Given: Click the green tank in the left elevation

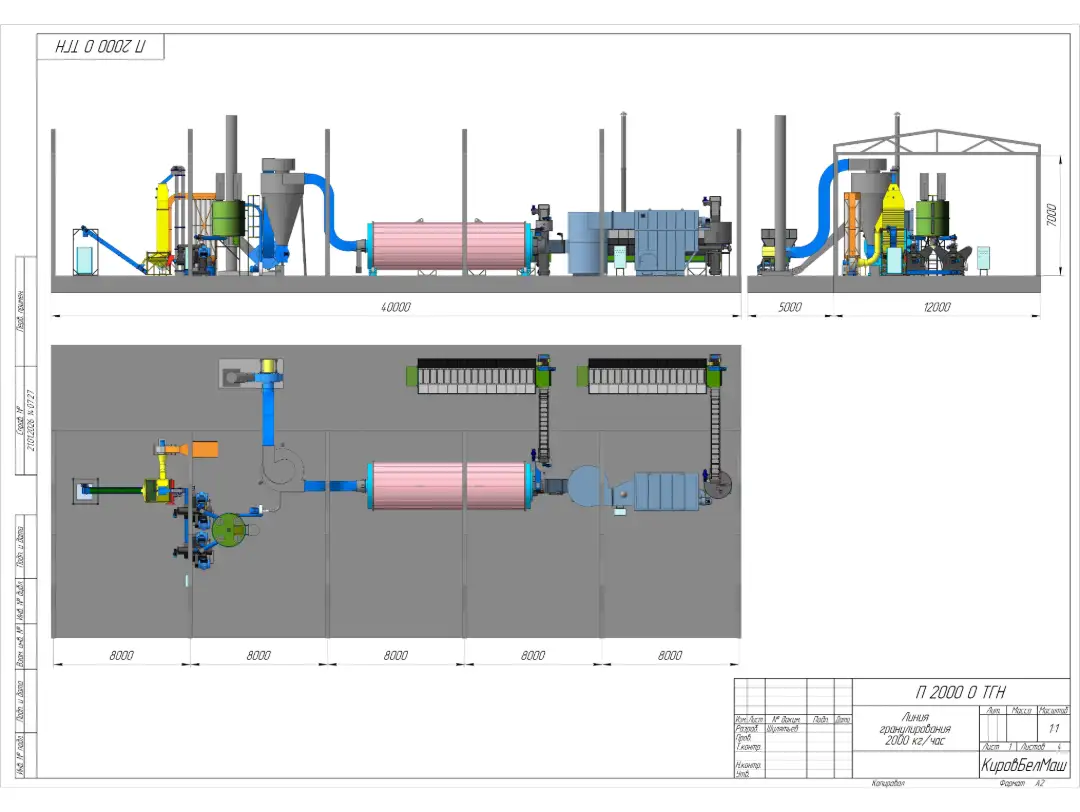Looking at the screenshot, I should (229, 218).
